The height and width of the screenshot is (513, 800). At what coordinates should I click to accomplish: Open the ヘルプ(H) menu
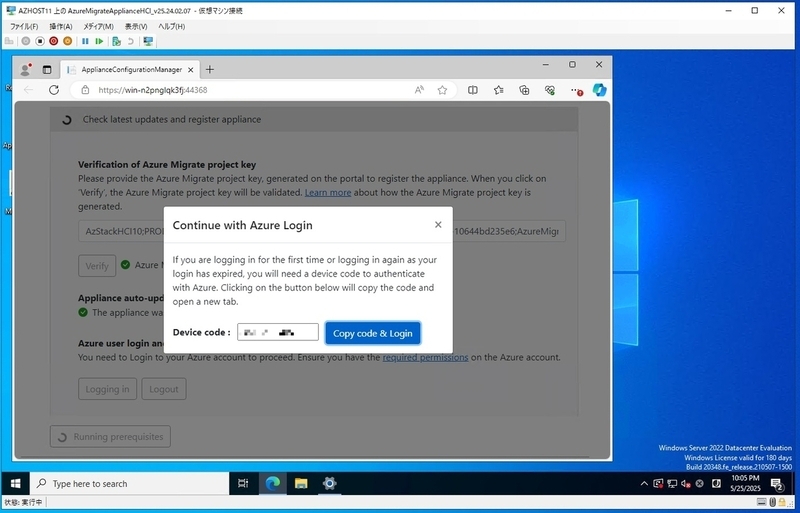(171, 27)
